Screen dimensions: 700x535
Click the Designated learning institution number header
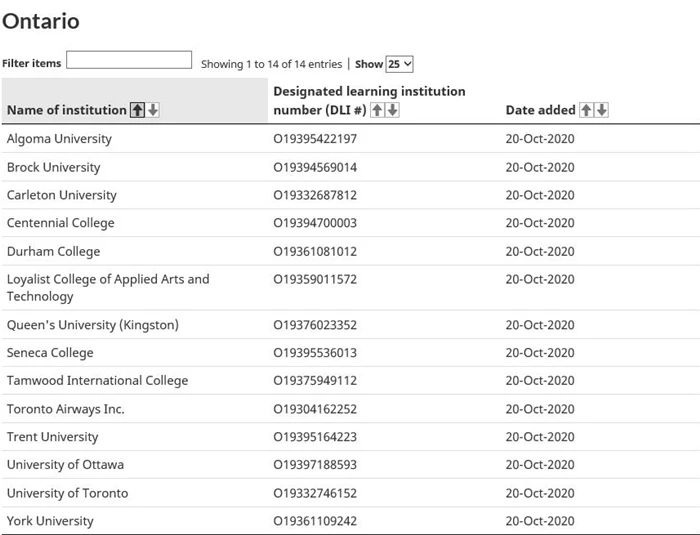[369, 100]
